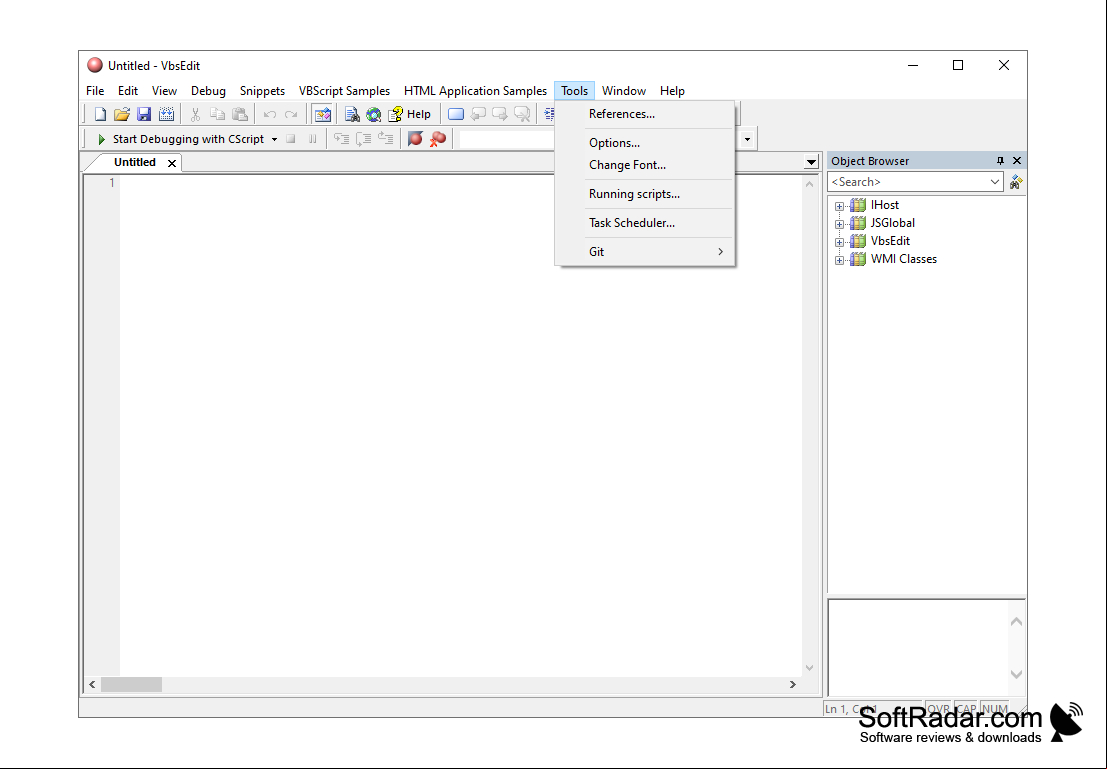Click the previous bookmark icon
Viewport: 1107px width, 769px height.
click(478, 114)
